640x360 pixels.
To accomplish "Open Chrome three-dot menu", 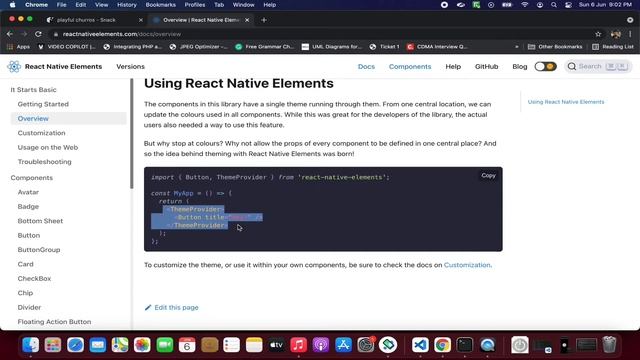I will [630, 34].
